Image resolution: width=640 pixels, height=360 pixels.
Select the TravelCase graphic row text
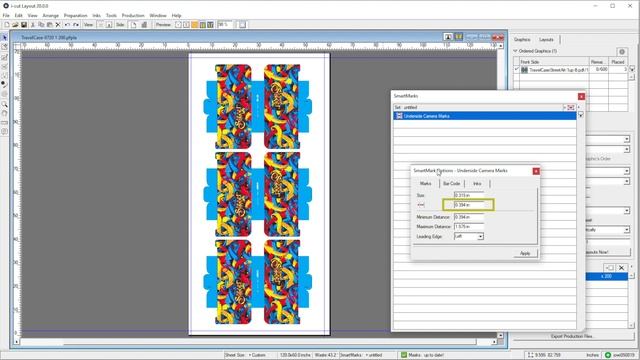coord(559,70)
